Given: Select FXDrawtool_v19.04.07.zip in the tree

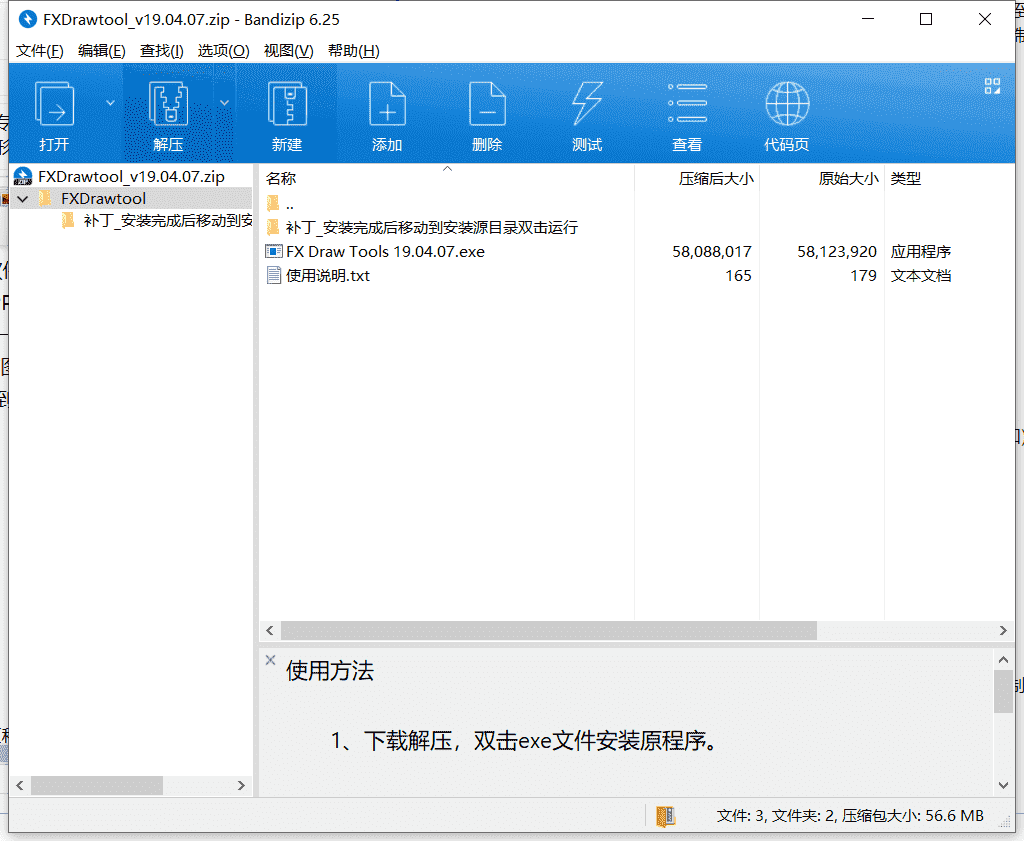Looking at the screenshot, I should 131,176.
